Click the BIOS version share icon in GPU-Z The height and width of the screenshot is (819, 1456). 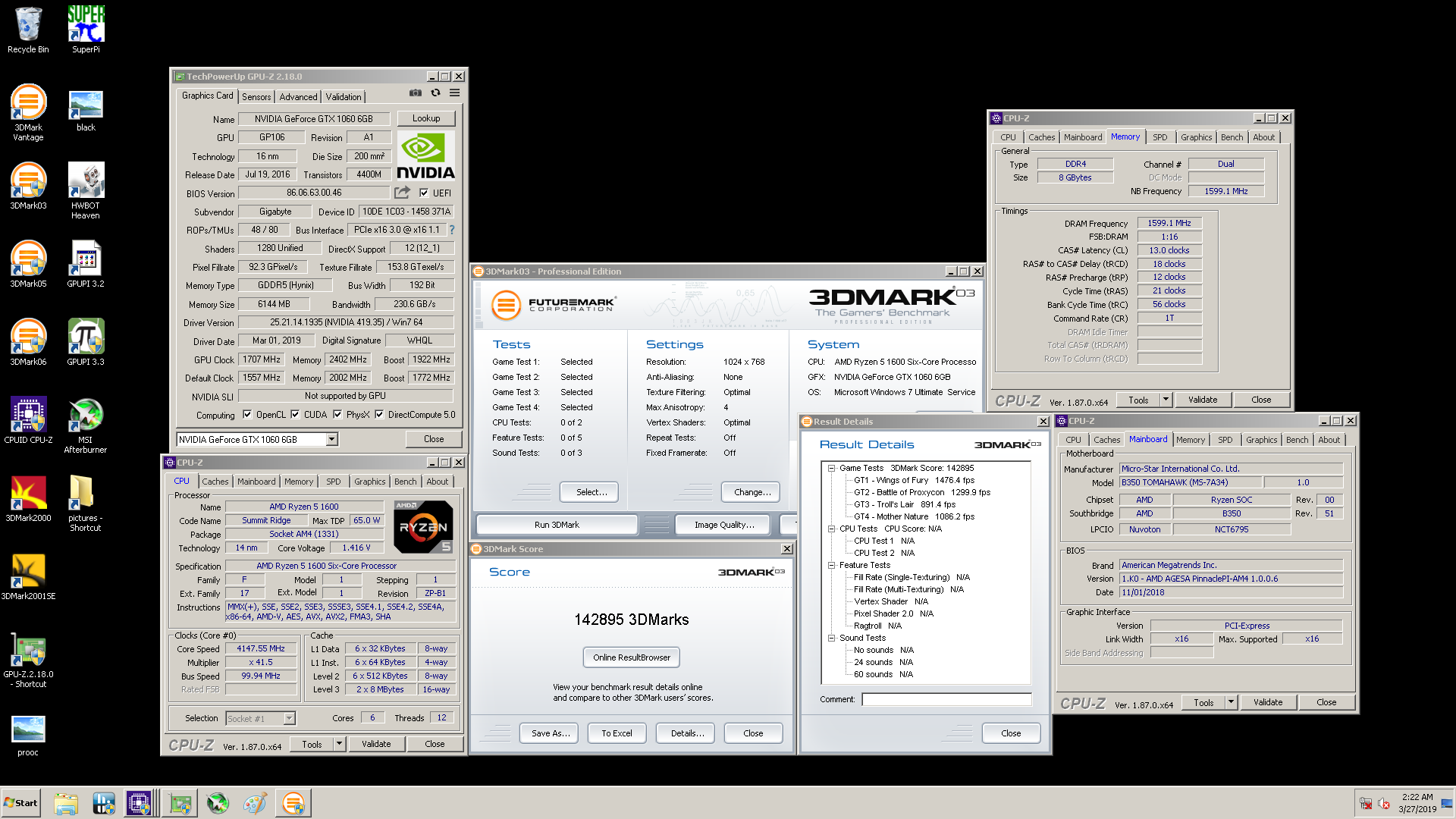[402, 193]
